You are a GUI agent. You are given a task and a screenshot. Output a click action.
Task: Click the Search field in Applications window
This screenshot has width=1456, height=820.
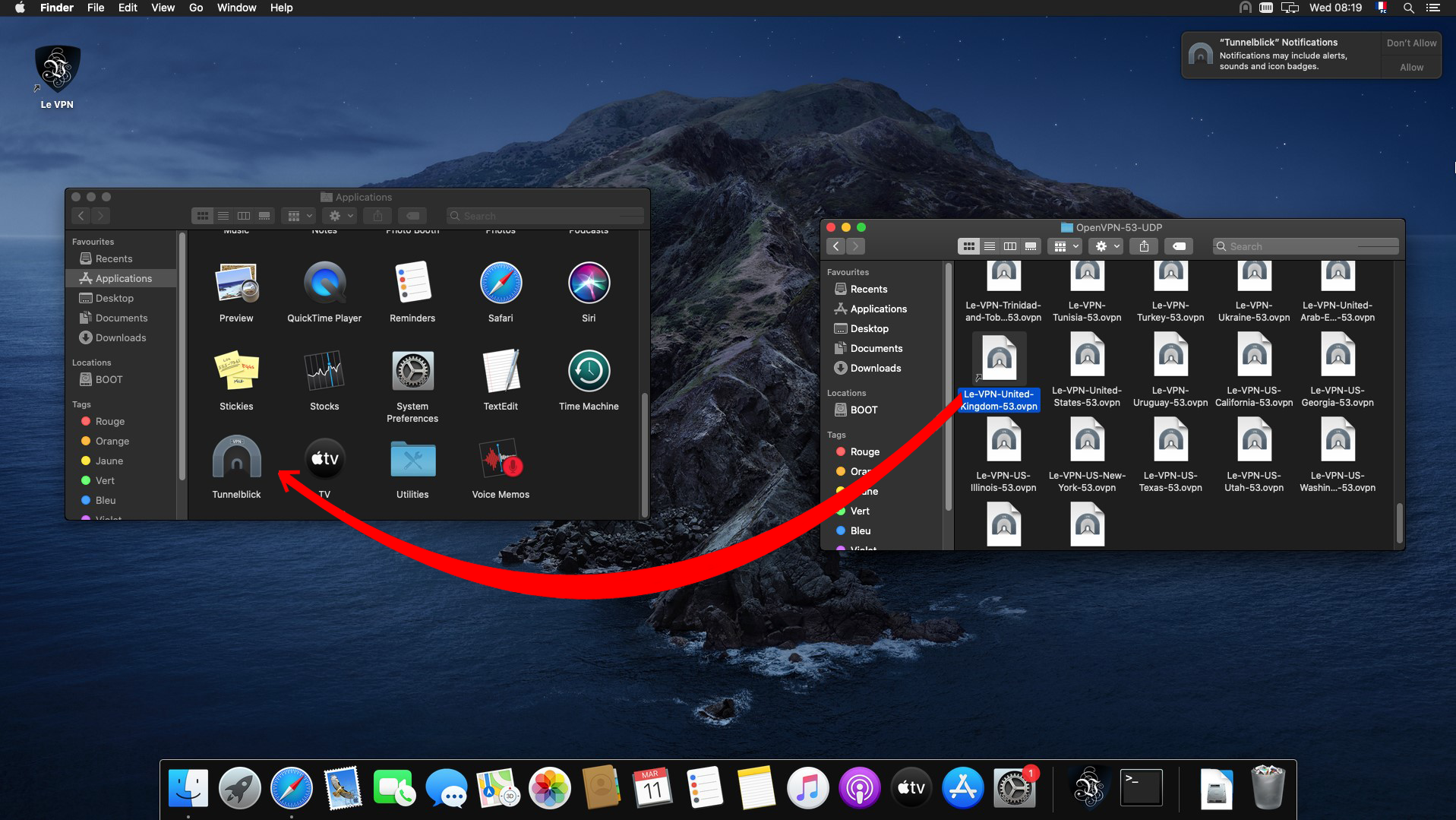point(545,216)
